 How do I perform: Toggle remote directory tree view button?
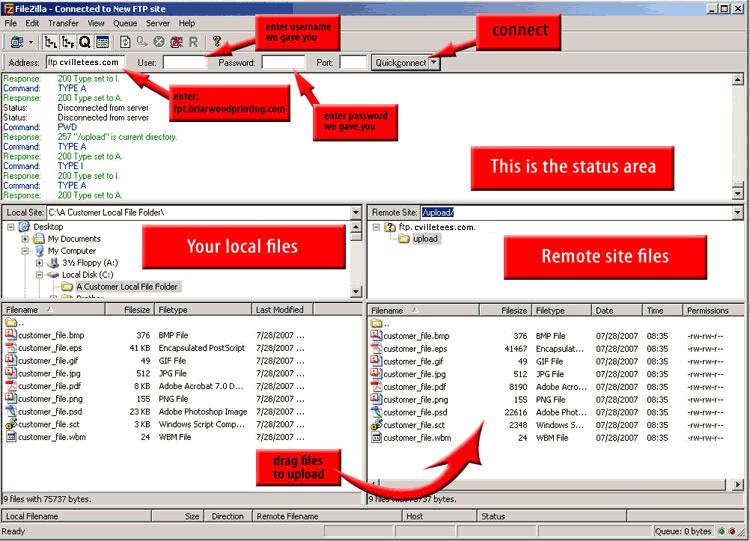pos(68,42)
